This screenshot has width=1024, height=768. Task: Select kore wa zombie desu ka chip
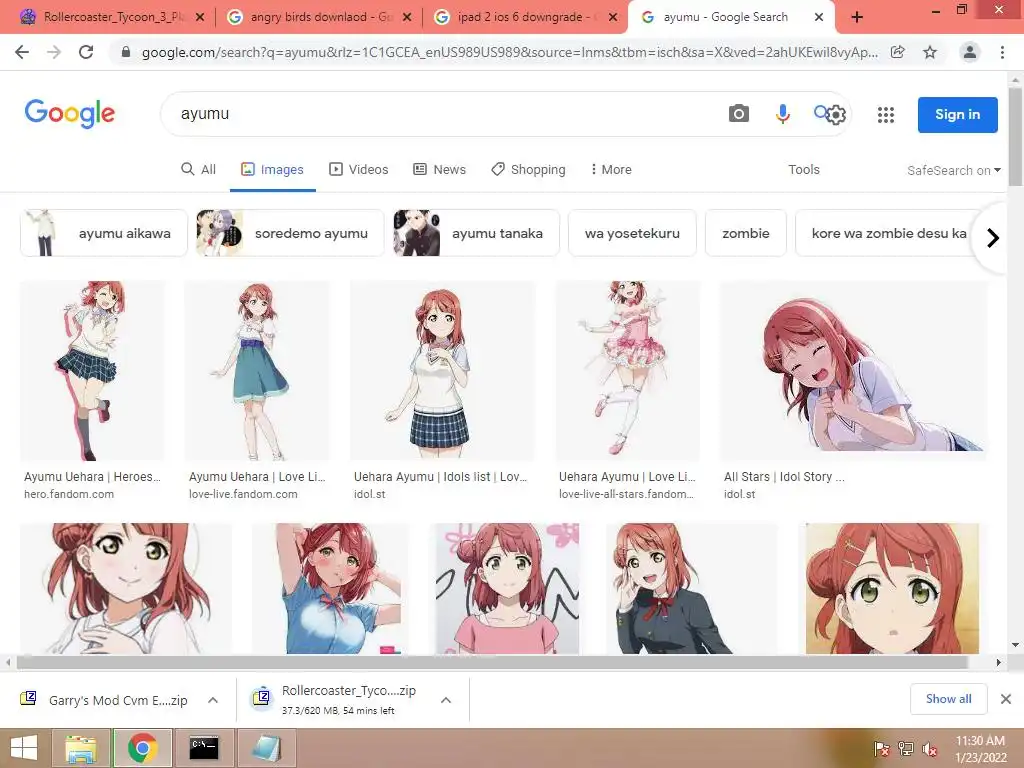tap(889, 233)
